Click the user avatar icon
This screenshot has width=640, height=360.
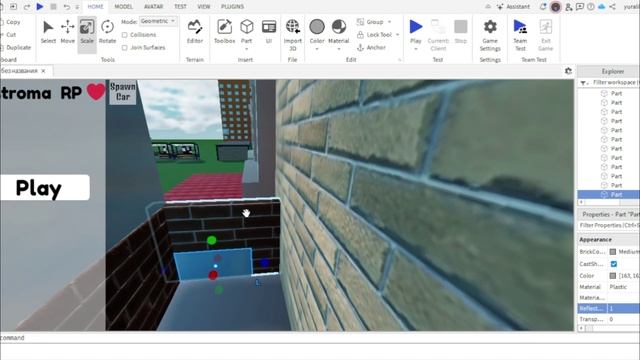click(x=556, y=7)
